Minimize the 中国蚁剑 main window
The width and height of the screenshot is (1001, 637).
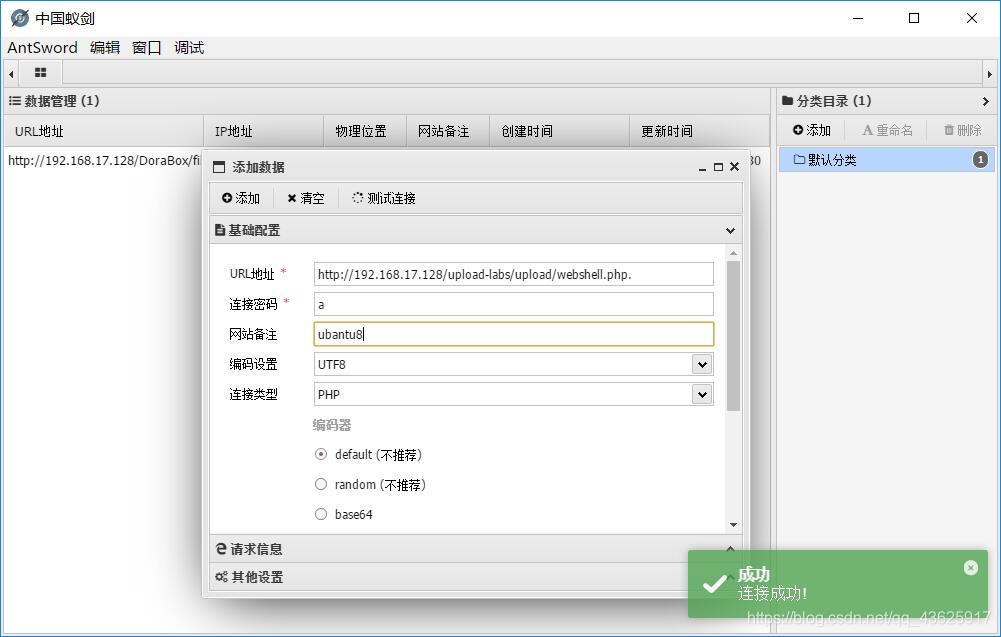857,18
